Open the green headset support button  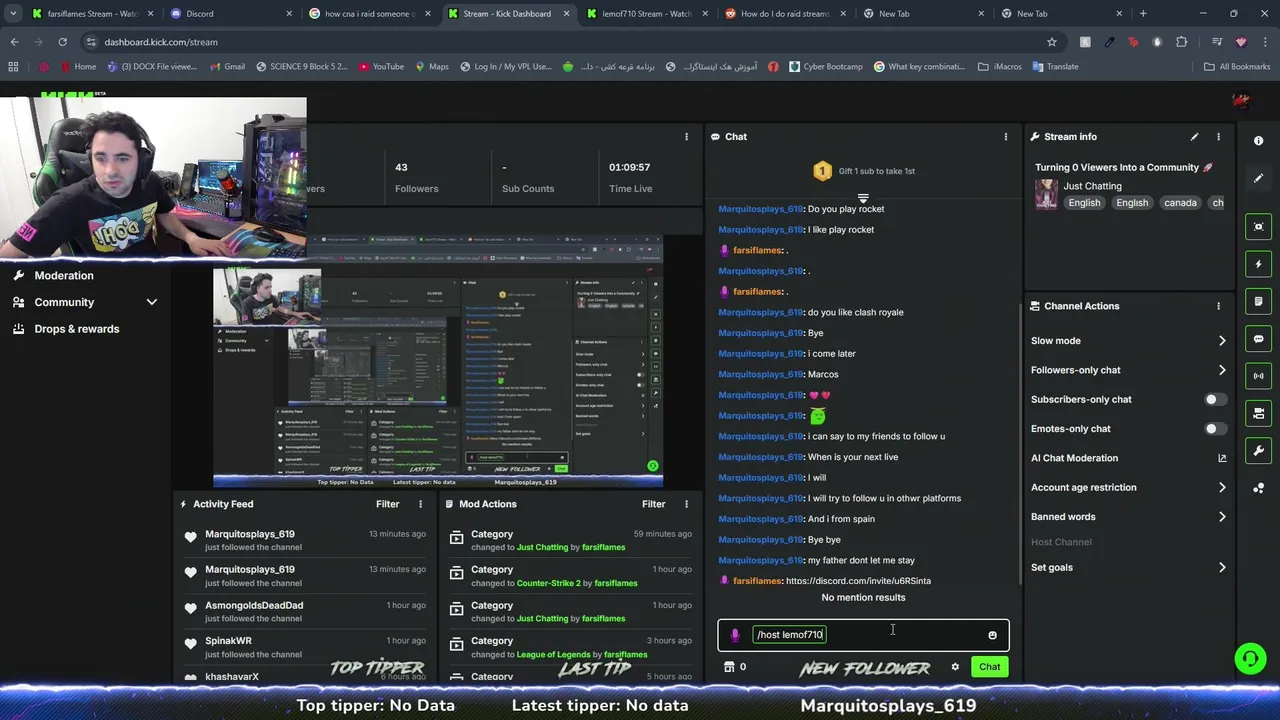pyautogui.click(x=1250, y=658)
